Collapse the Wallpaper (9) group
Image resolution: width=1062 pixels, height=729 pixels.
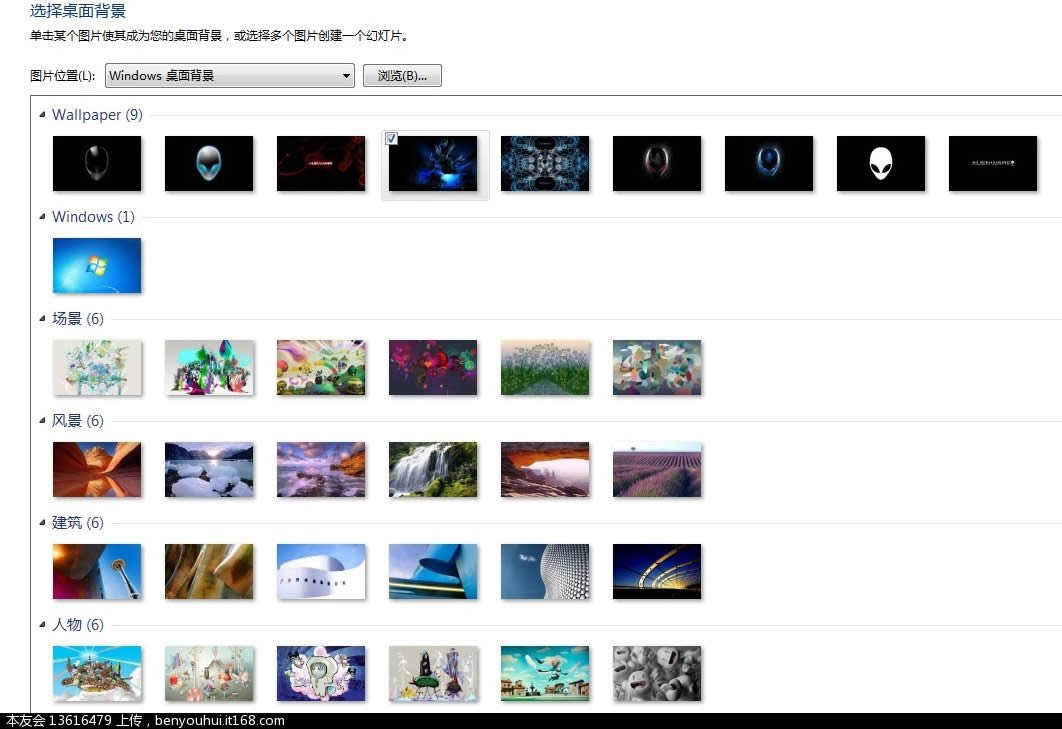42,114
